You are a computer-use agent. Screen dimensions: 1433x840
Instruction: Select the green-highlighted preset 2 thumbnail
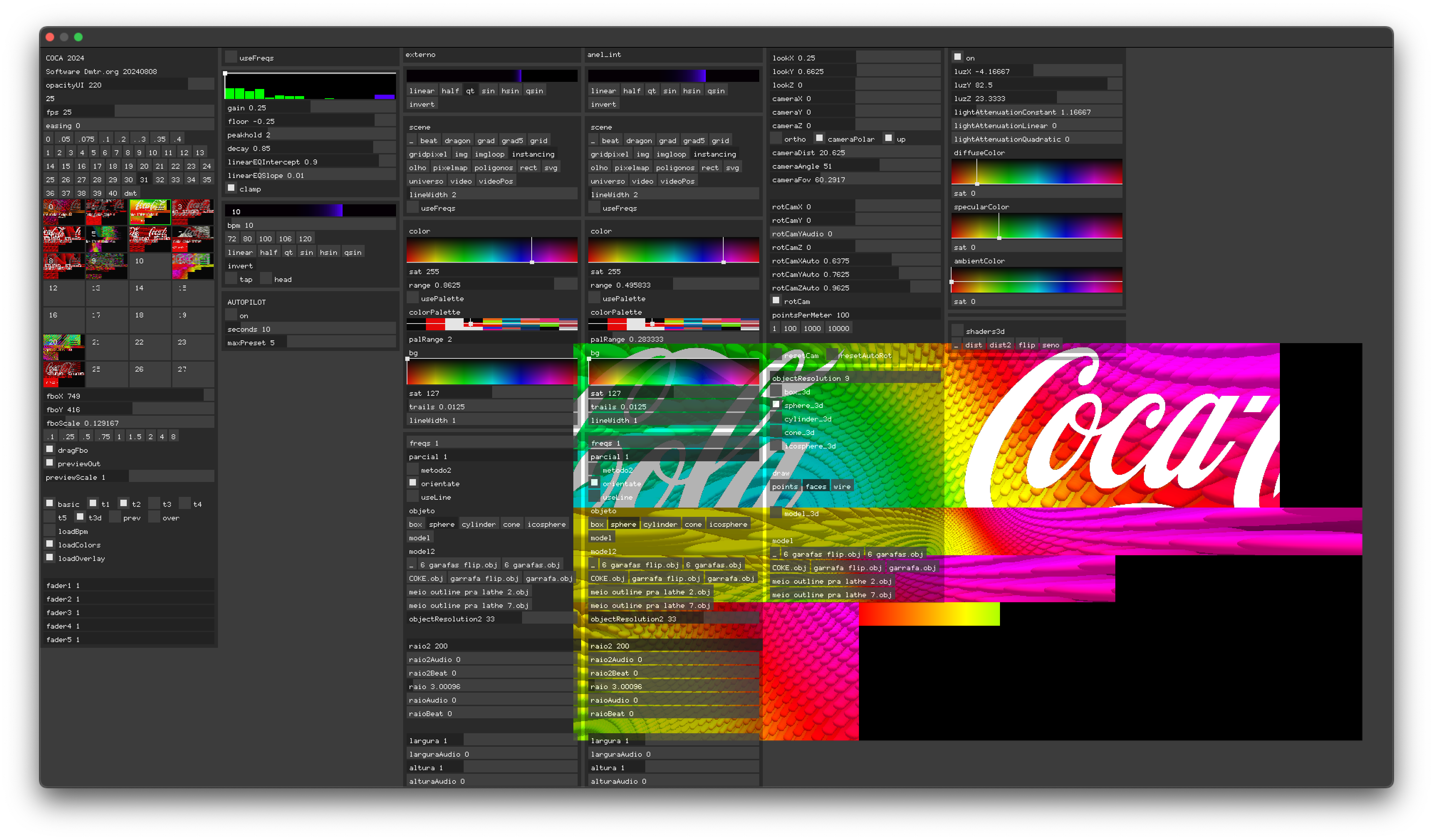click(150, 212)
